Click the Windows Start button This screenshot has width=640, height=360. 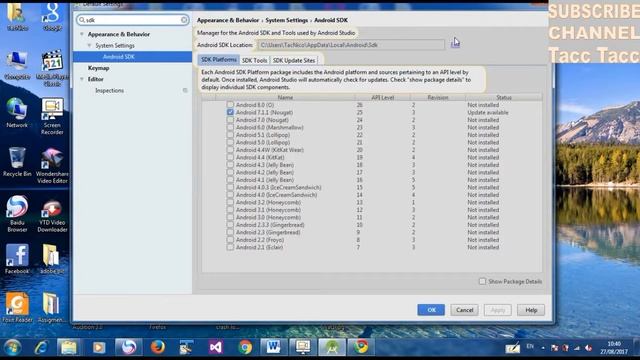tap(12, 347)
